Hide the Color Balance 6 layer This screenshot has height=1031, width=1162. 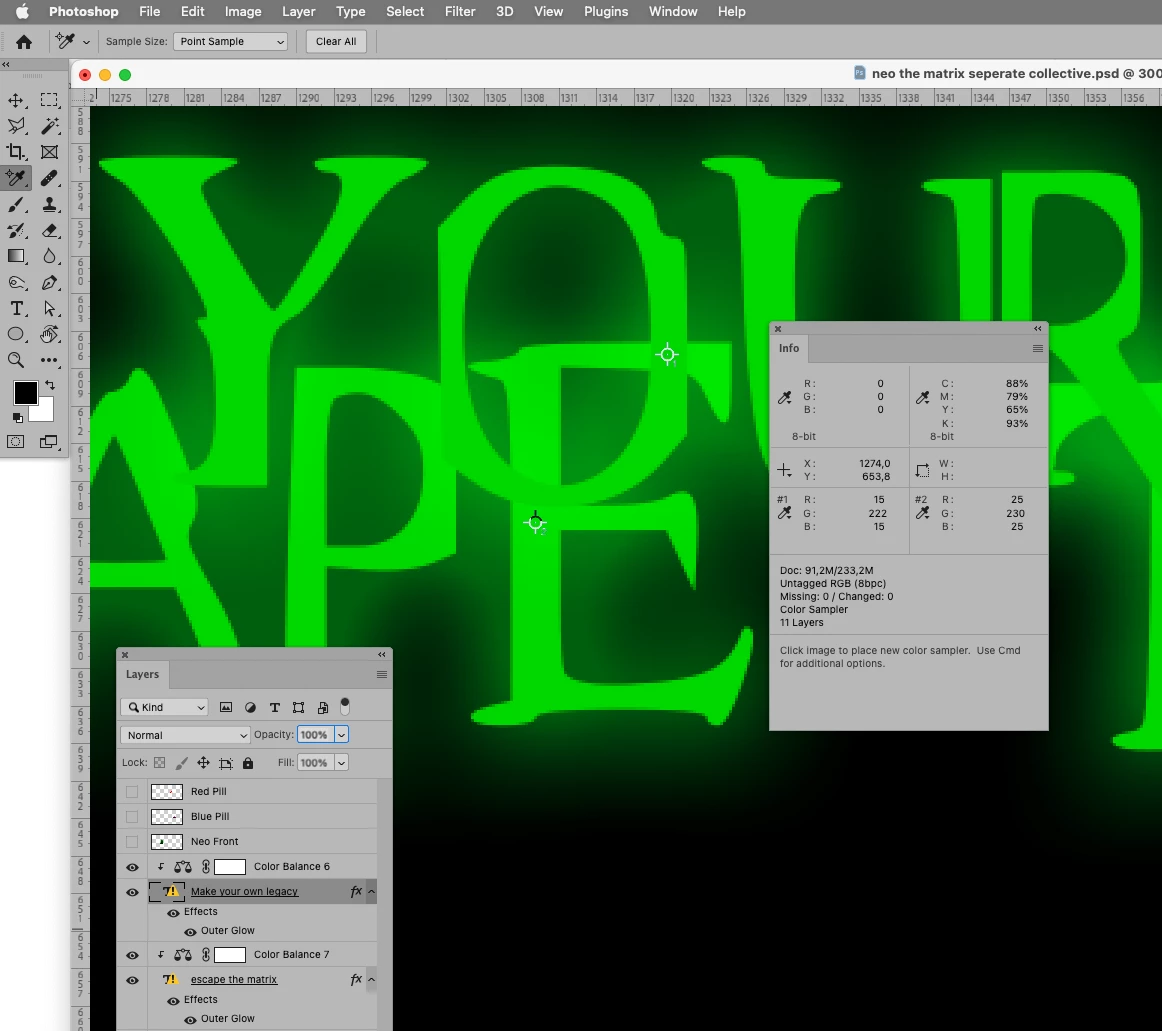[x=132, y=867]
